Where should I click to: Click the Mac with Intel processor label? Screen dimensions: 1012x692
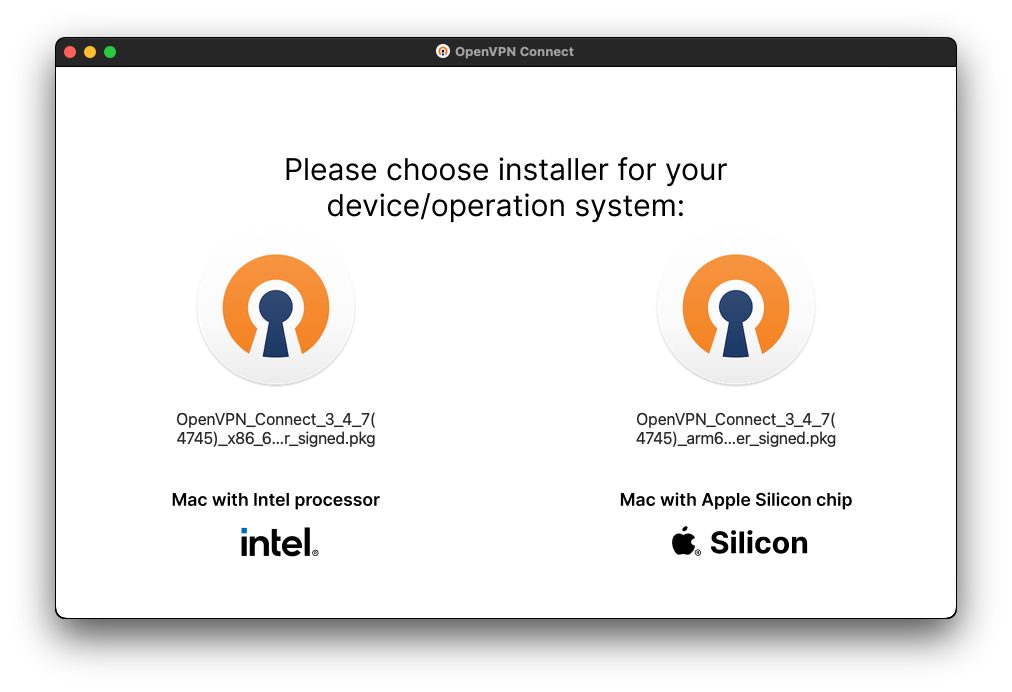point(276,499)
